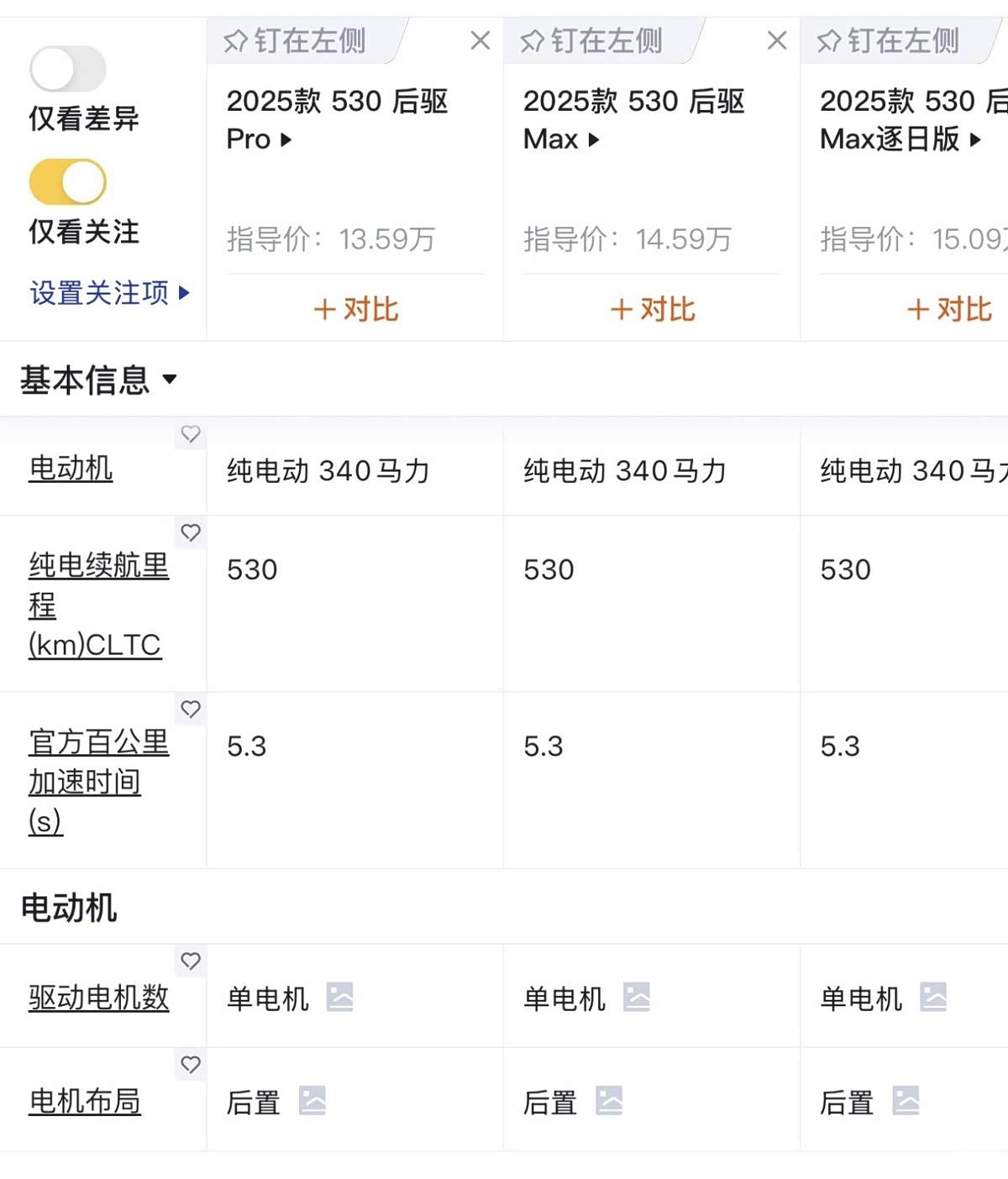Add 后驱 Pro to comparison via +对比
This screenshot has width=1008, height=1179.
coord(355,309)
